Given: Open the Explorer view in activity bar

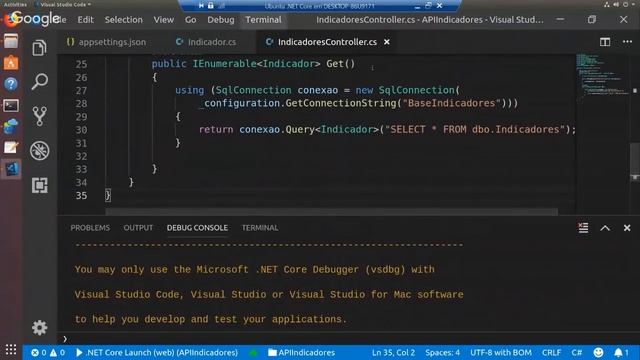Looking at the screenshot, I should pyautogui.click(x=39, y=48).
